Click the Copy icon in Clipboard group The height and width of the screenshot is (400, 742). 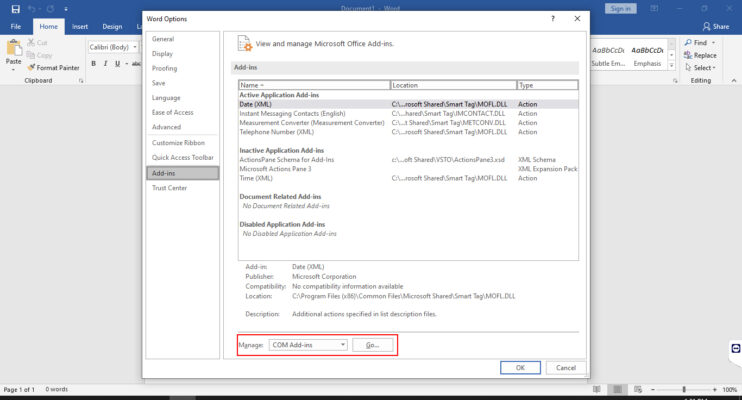31,55
